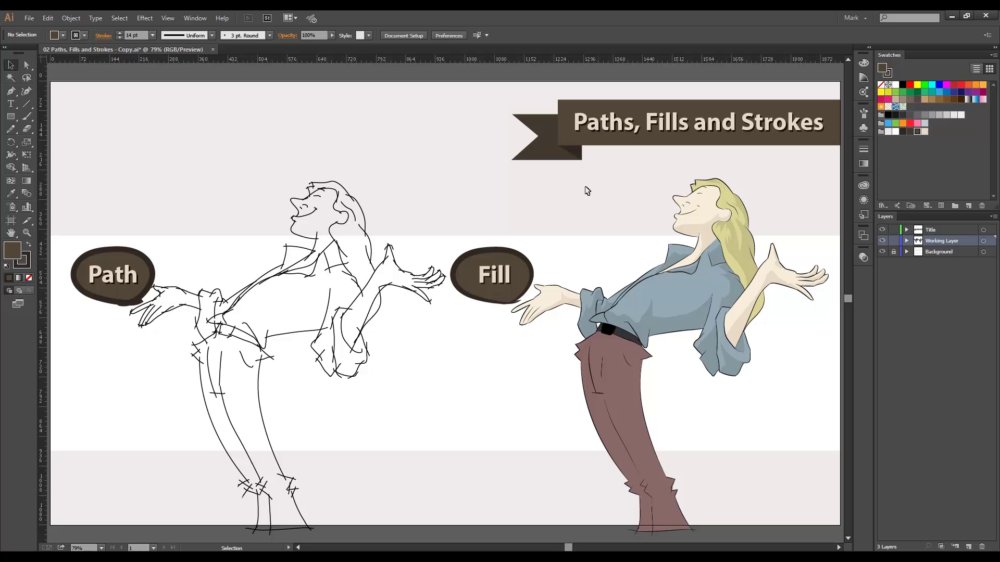Open the Stroke panel lines icon
Viewport: 1000px width, 562px height.
click(864, 149)
